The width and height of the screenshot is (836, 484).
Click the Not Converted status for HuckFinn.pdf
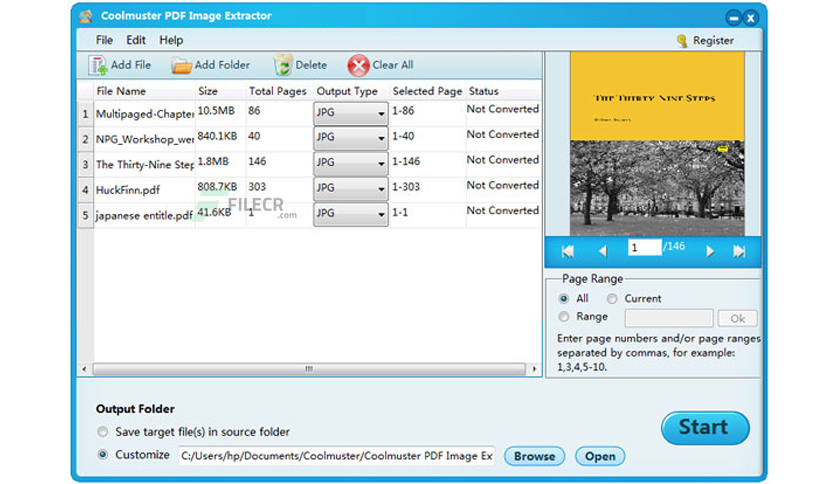coord(503,185)
